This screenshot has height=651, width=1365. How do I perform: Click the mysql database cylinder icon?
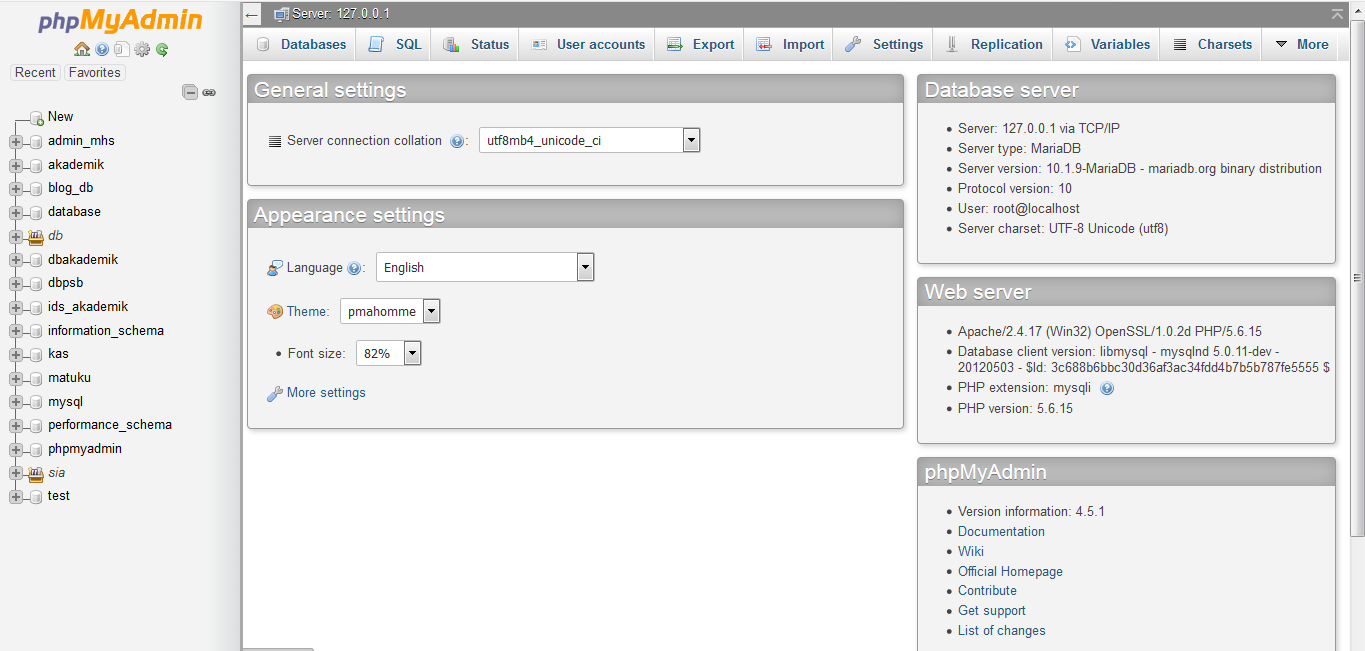tap(36, 402)
